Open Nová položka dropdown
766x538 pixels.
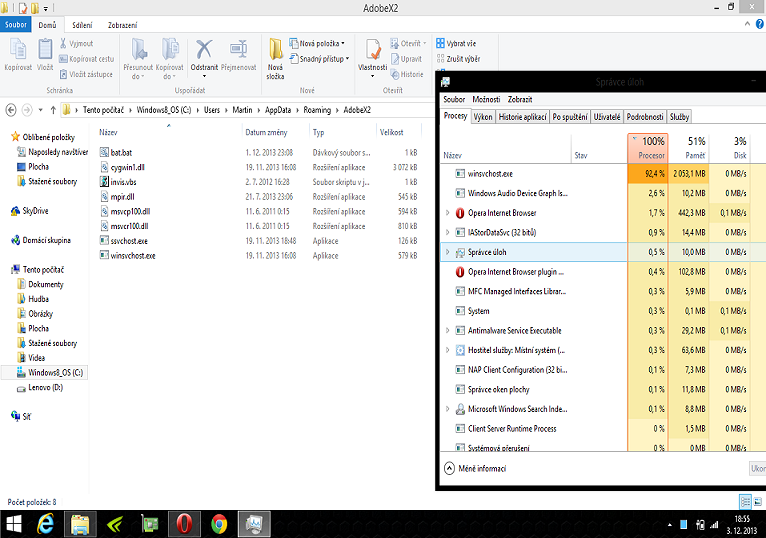tap(317, 43)
